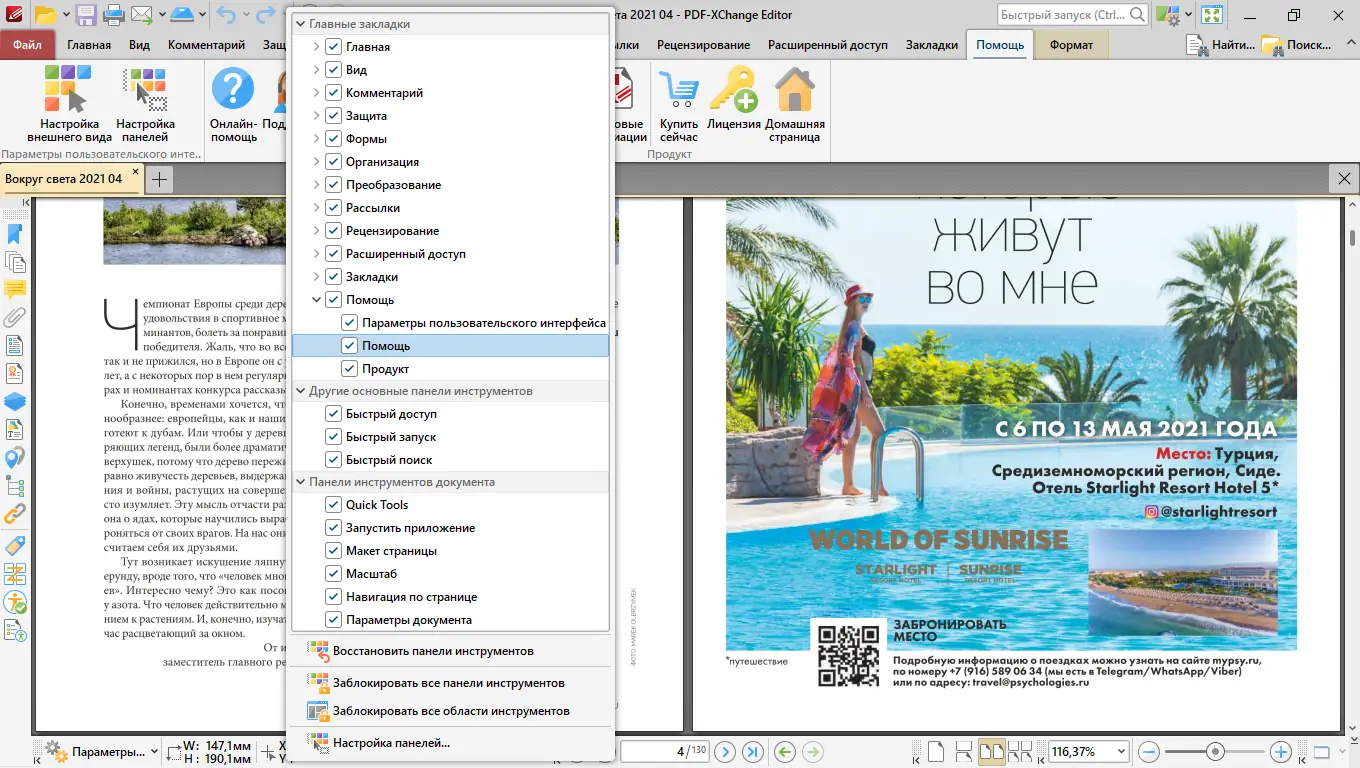Open the Digital Signatures pane icon
This screenshot has width=1360, height=768.
14,375
